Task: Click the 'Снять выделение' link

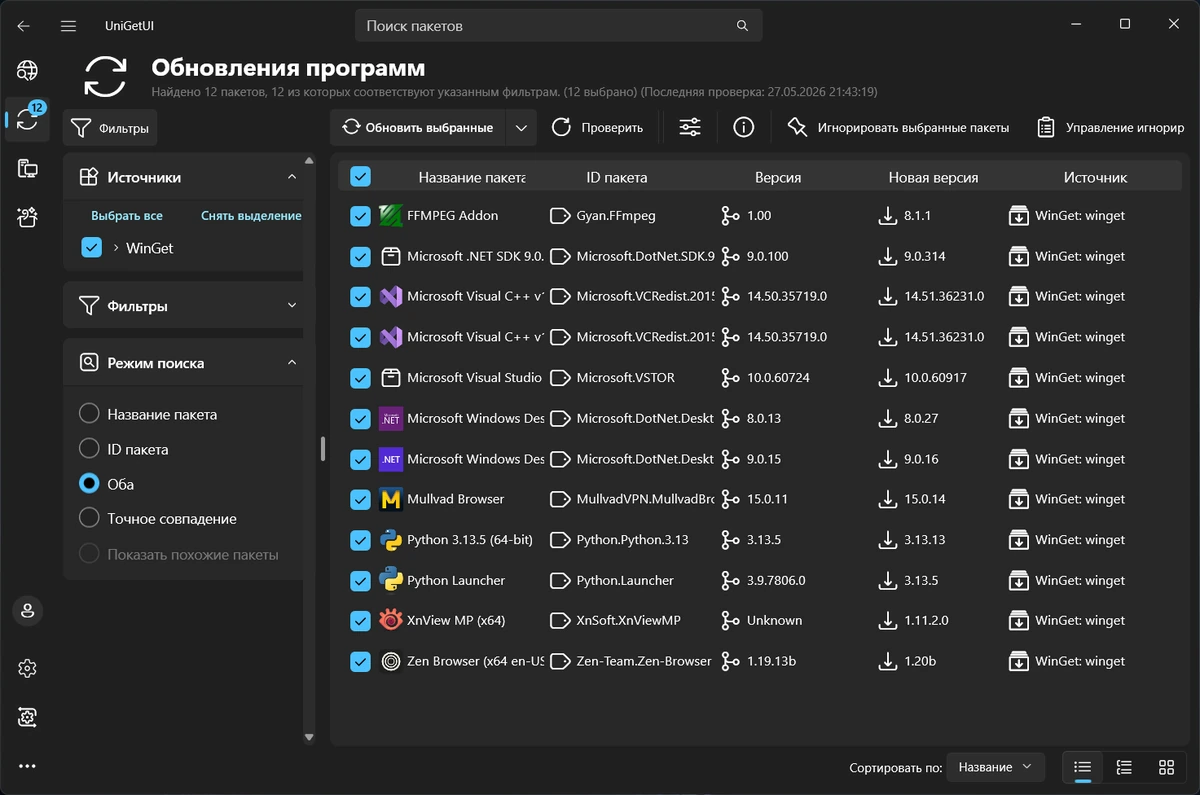Action: pos(251,215)
